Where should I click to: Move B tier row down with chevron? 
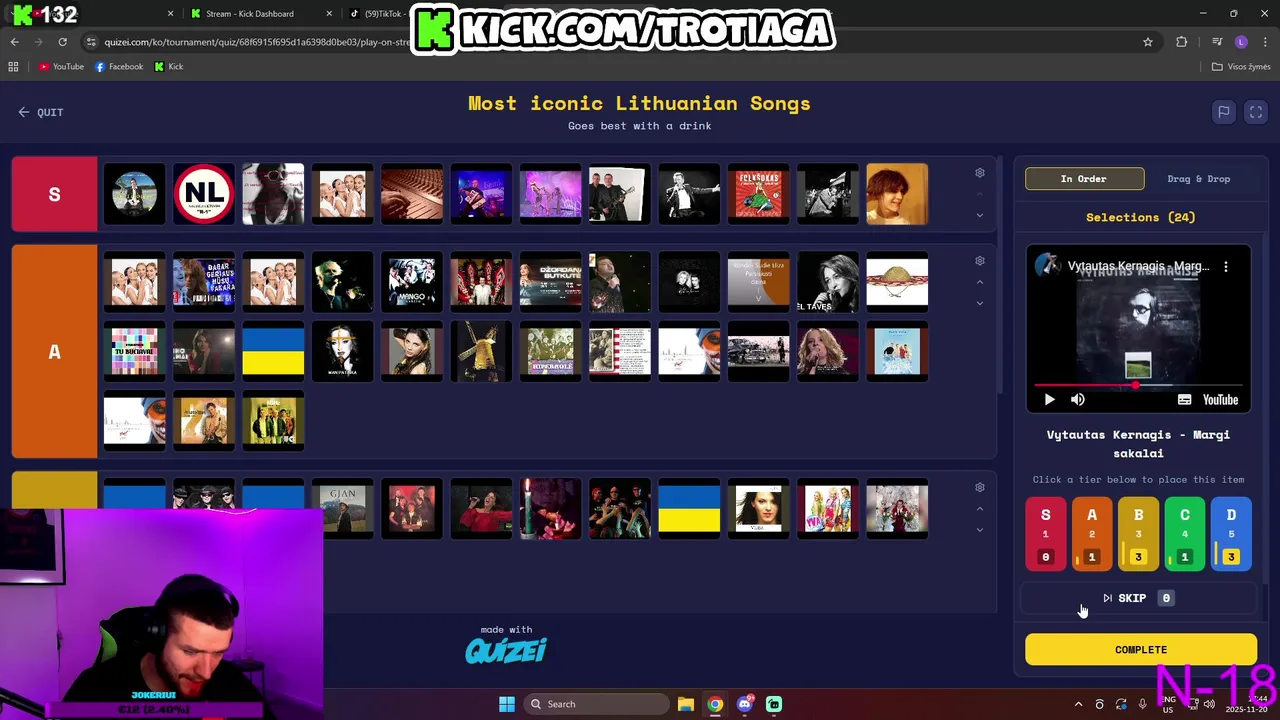click(x=980, y=530)
